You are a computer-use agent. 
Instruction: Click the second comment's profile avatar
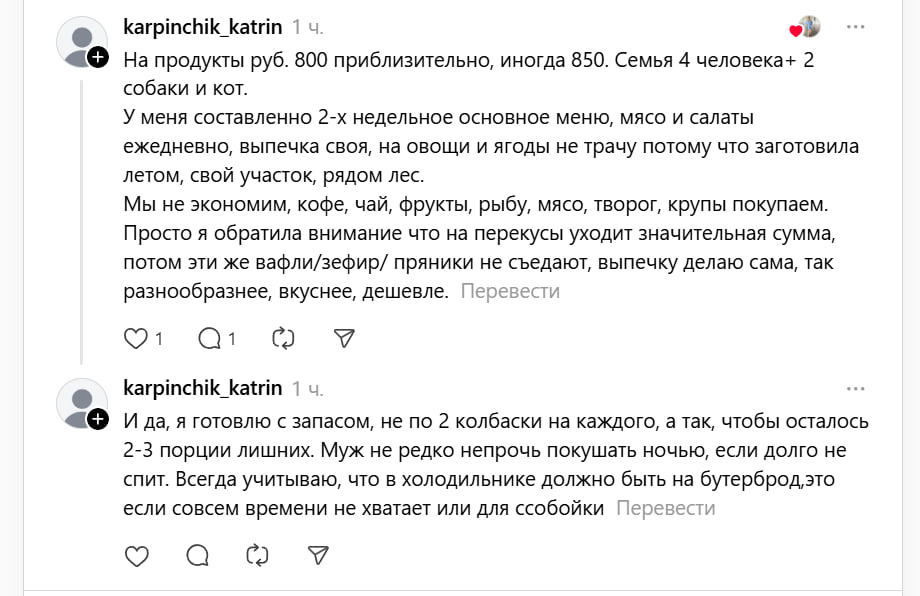(x=80, y=403)
